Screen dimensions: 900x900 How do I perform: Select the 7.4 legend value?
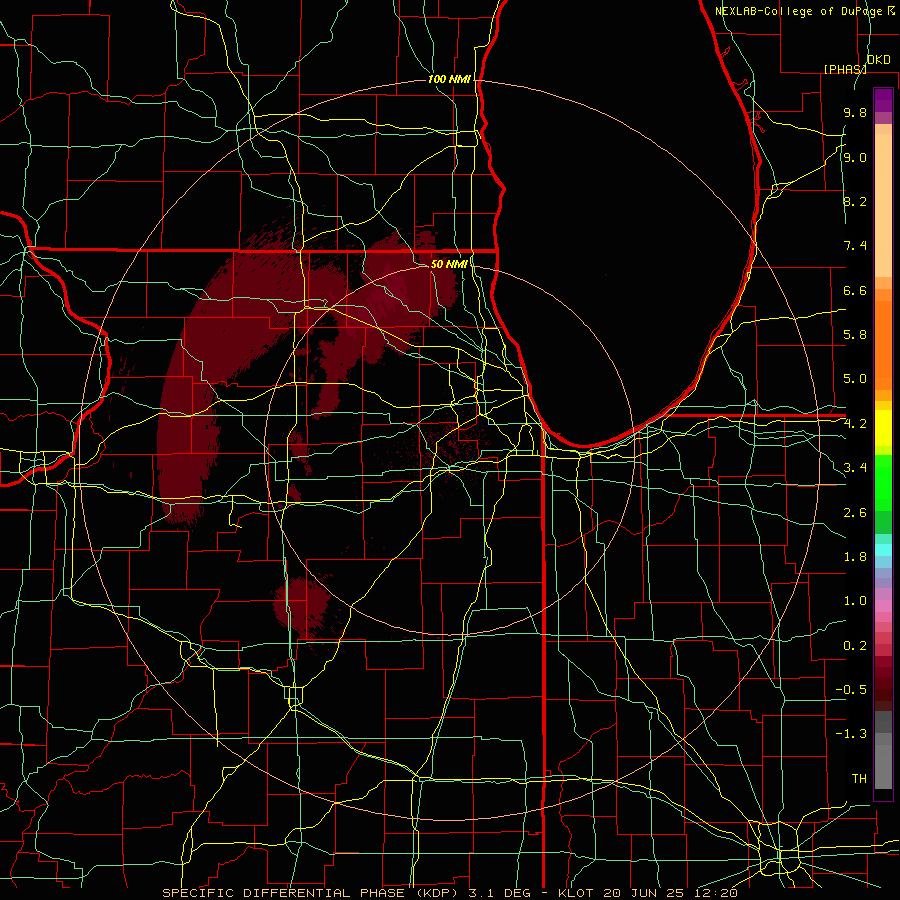[x=855, y=246]
